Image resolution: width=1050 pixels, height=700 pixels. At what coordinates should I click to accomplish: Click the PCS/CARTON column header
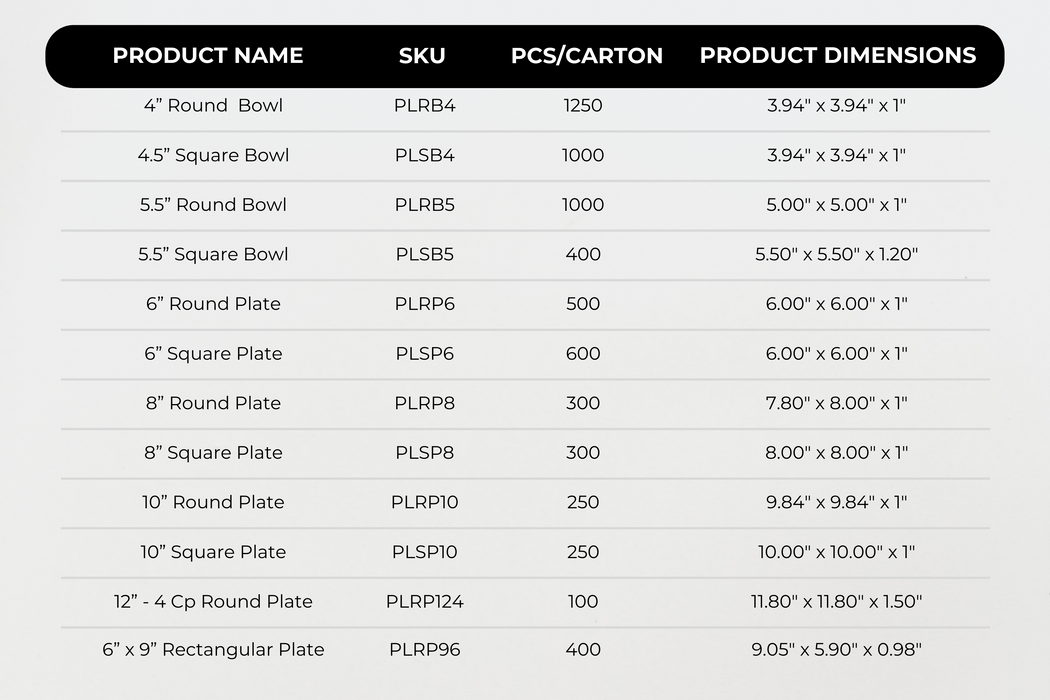(x=587, y=56)
